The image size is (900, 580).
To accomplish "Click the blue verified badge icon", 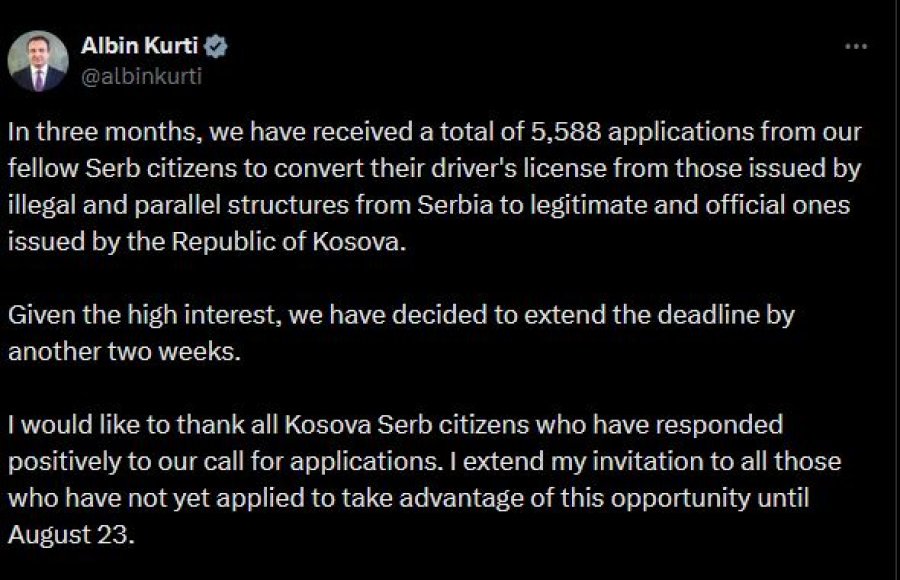I will coord(216,46).
